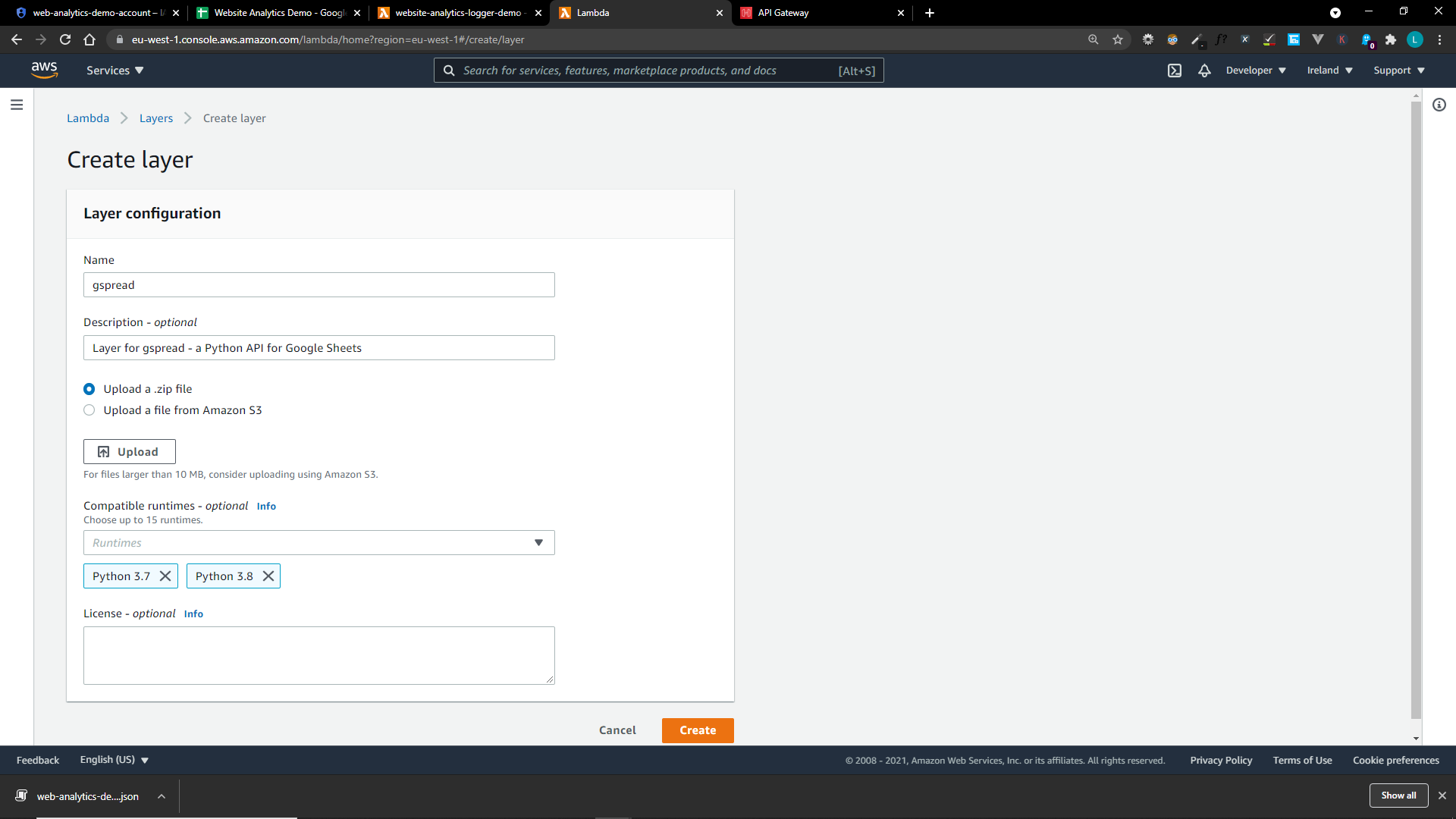Open the Support dropdown menu
1456x819 pixels.
[x=1398, y=70]
